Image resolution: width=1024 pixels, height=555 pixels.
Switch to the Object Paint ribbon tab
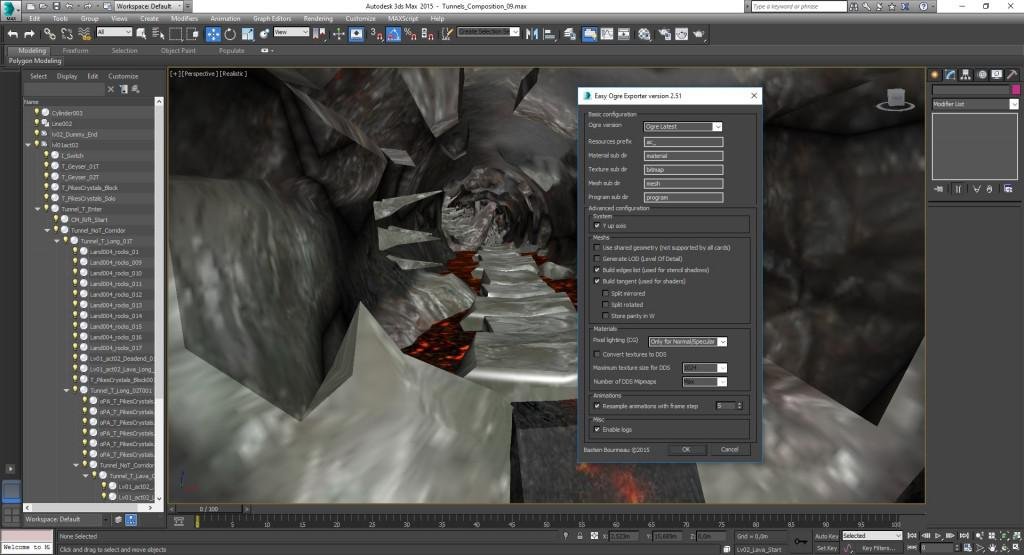pos(178,50)
